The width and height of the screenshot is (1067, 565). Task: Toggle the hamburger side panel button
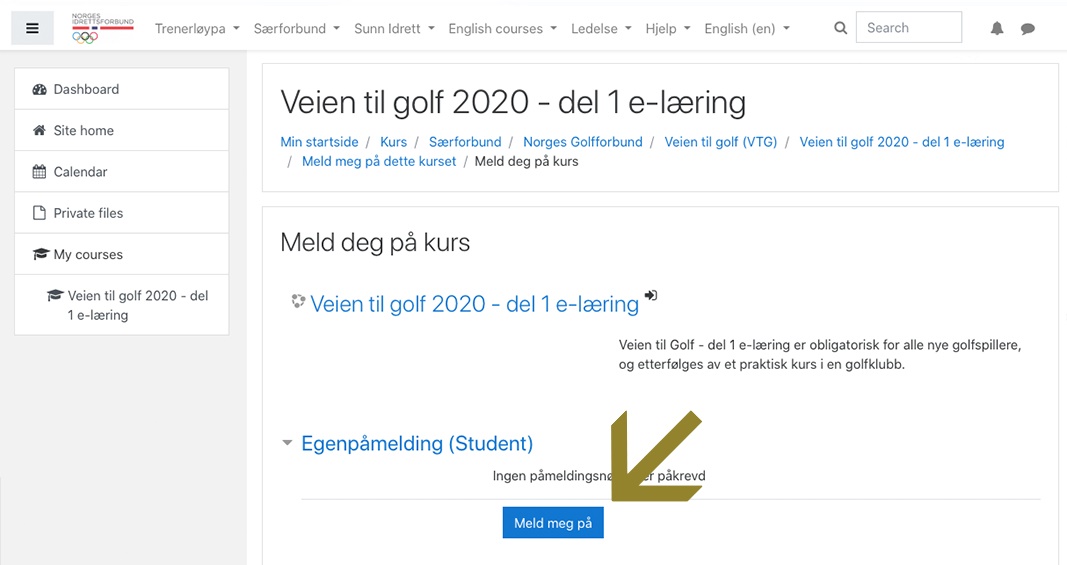[32, 28]
